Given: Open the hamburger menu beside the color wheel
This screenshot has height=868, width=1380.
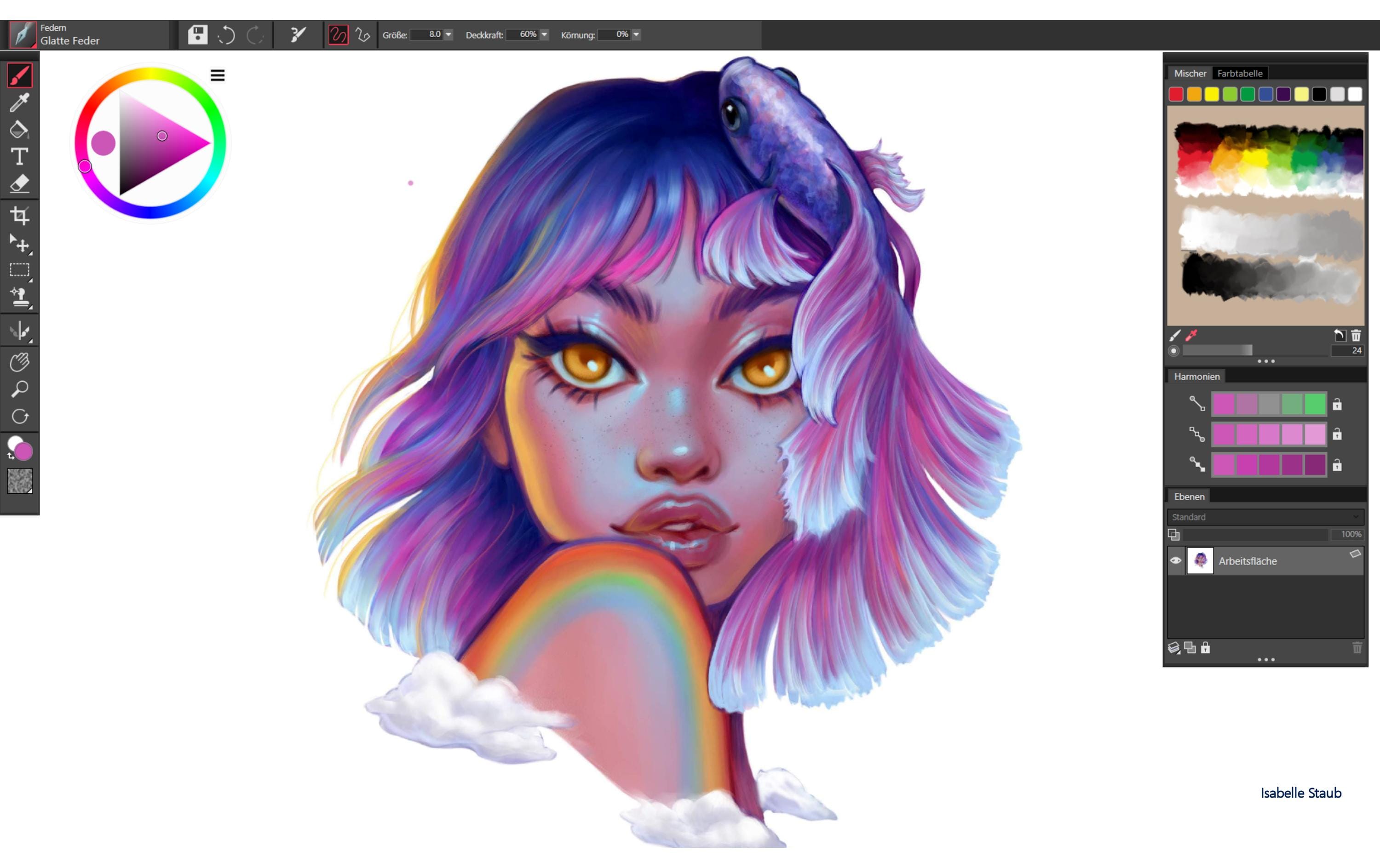Looking at the screenshot, I should [218, 74].
